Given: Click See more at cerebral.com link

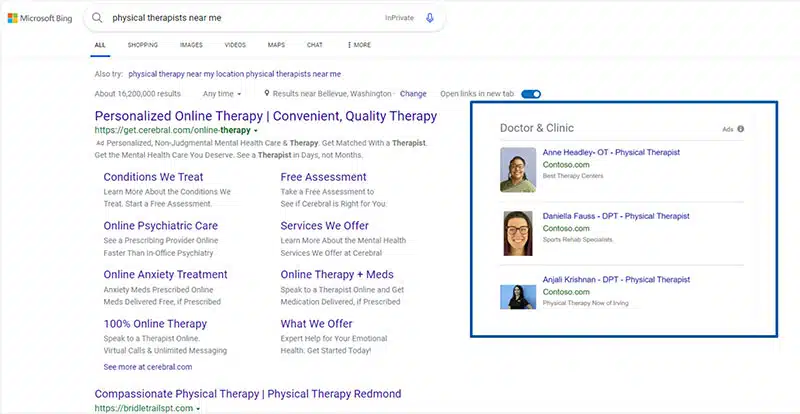Looking at the screenshot, I should click(x=147, y=367).
